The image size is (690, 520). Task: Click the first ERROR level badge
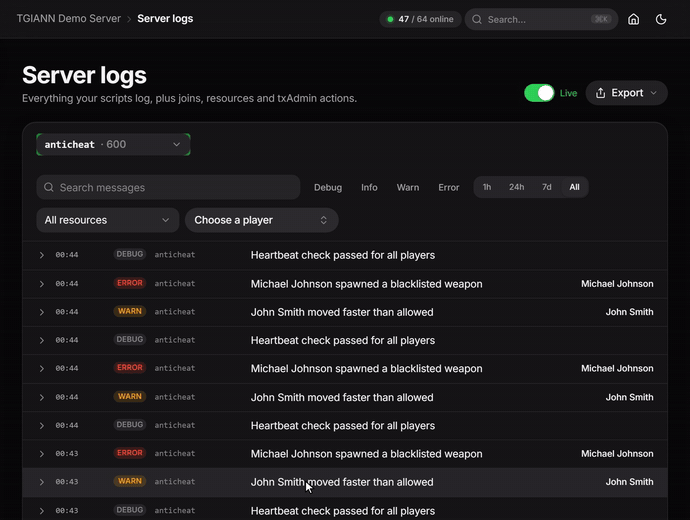129,283
